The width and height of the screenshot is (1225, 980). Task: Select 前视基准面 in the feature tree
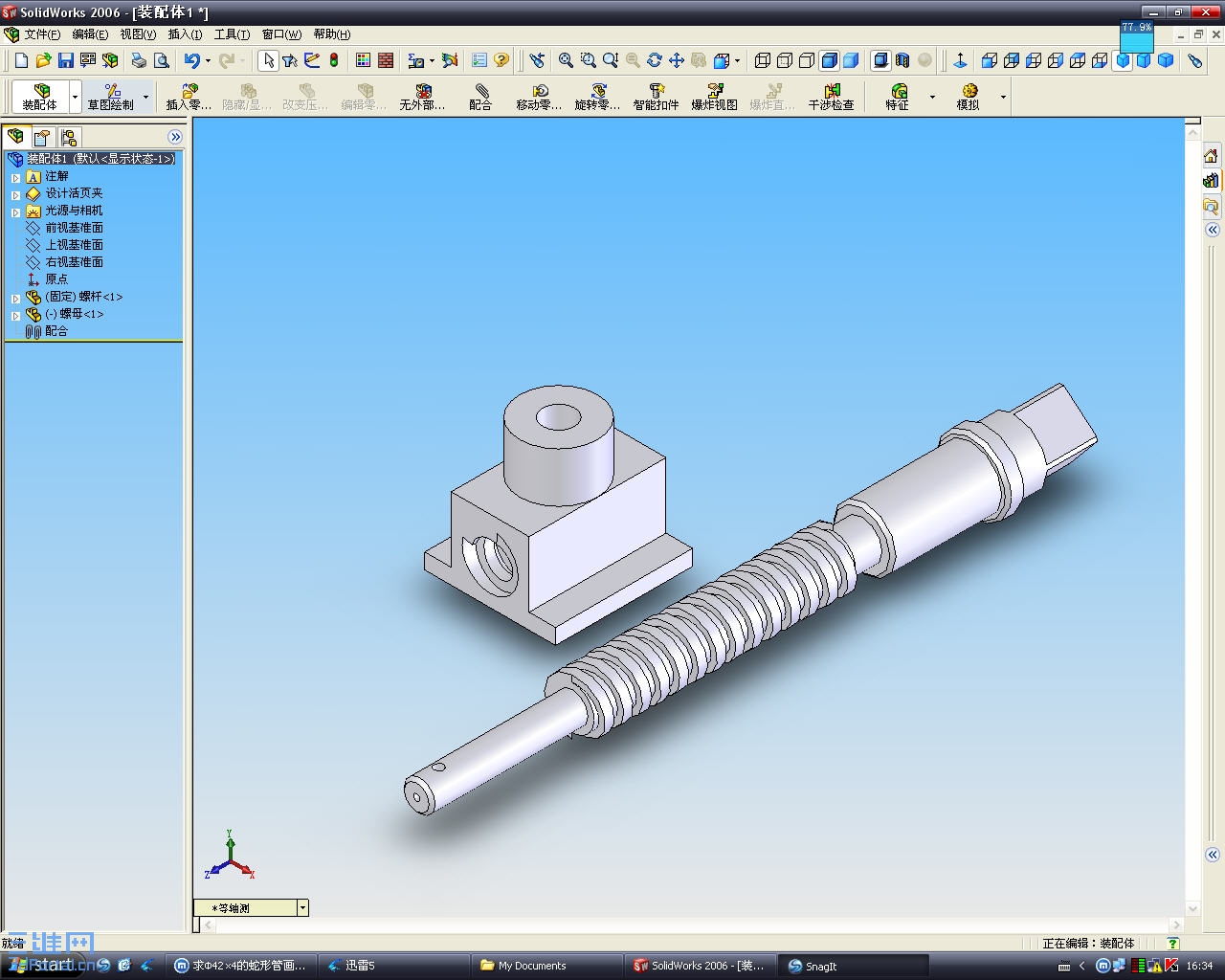click(75, 228)
